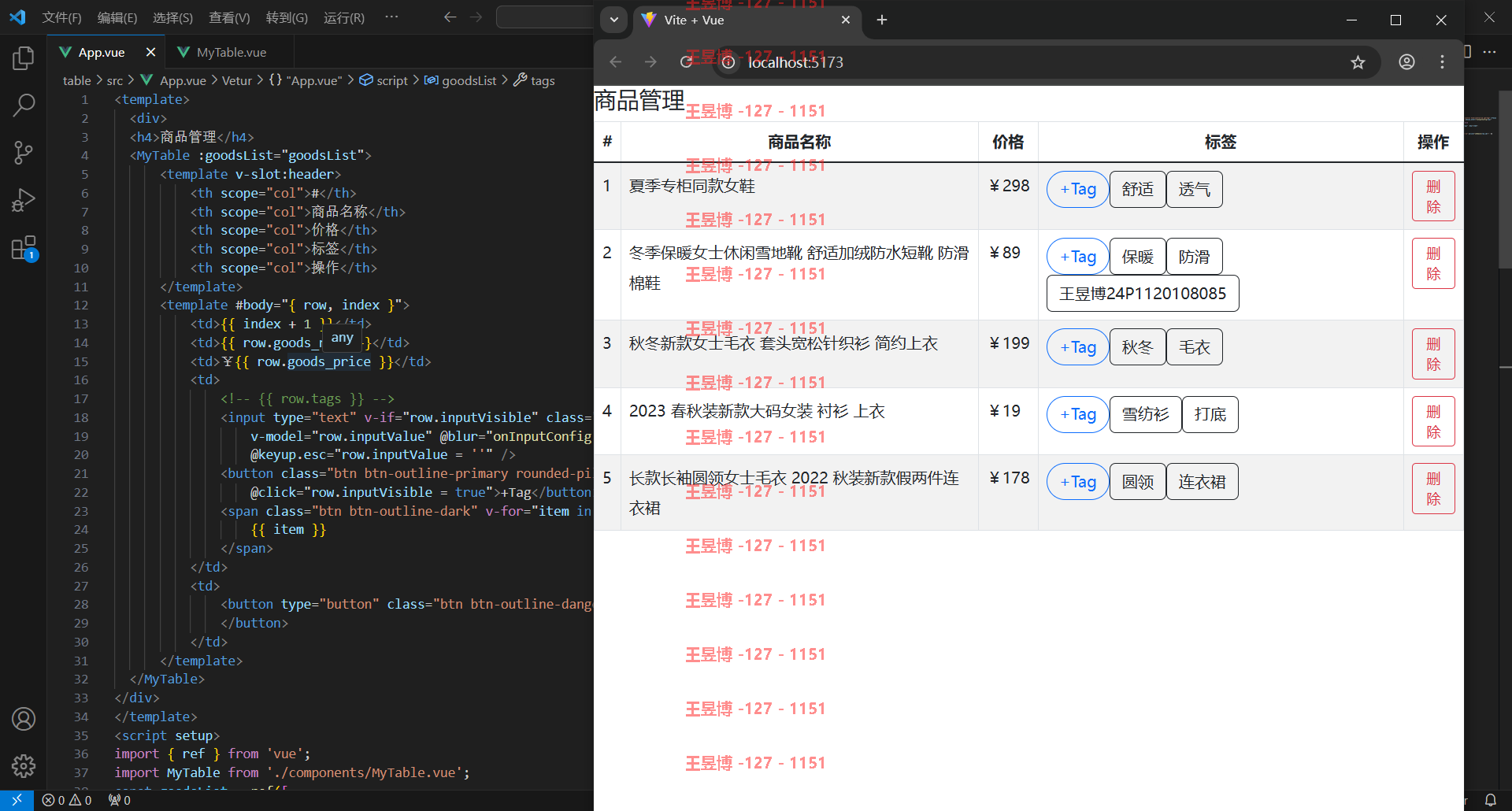
Task: Click the VS Code command center search box
Action: click(545, 17)
